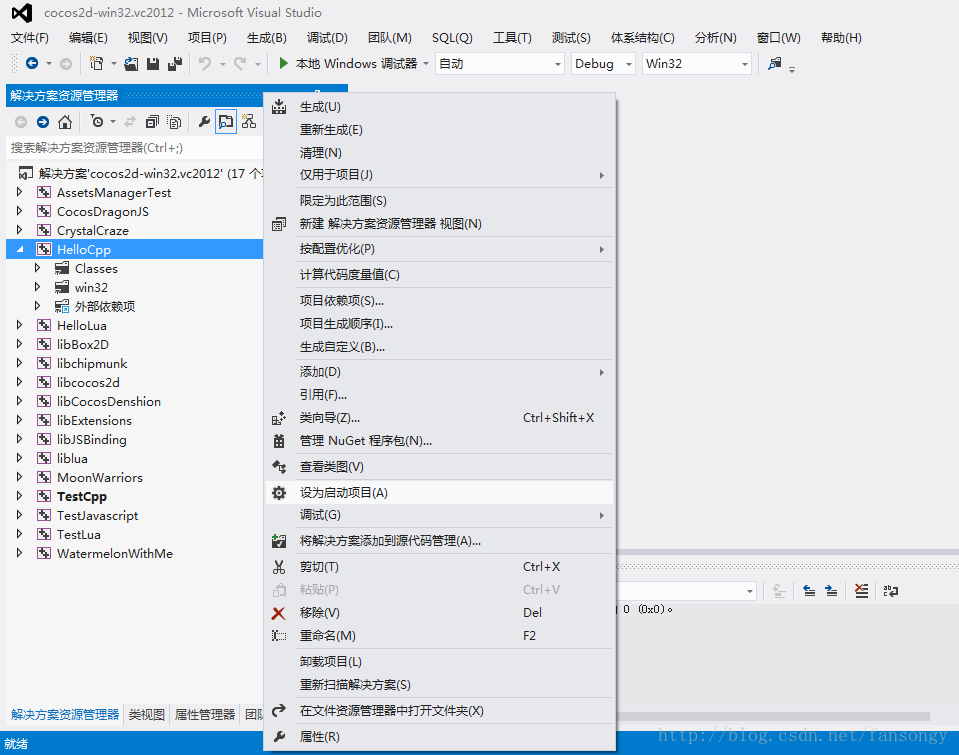Open the 工具(T) menu
This screenshot has width=959, height=755.
click(x=513, y=38)
